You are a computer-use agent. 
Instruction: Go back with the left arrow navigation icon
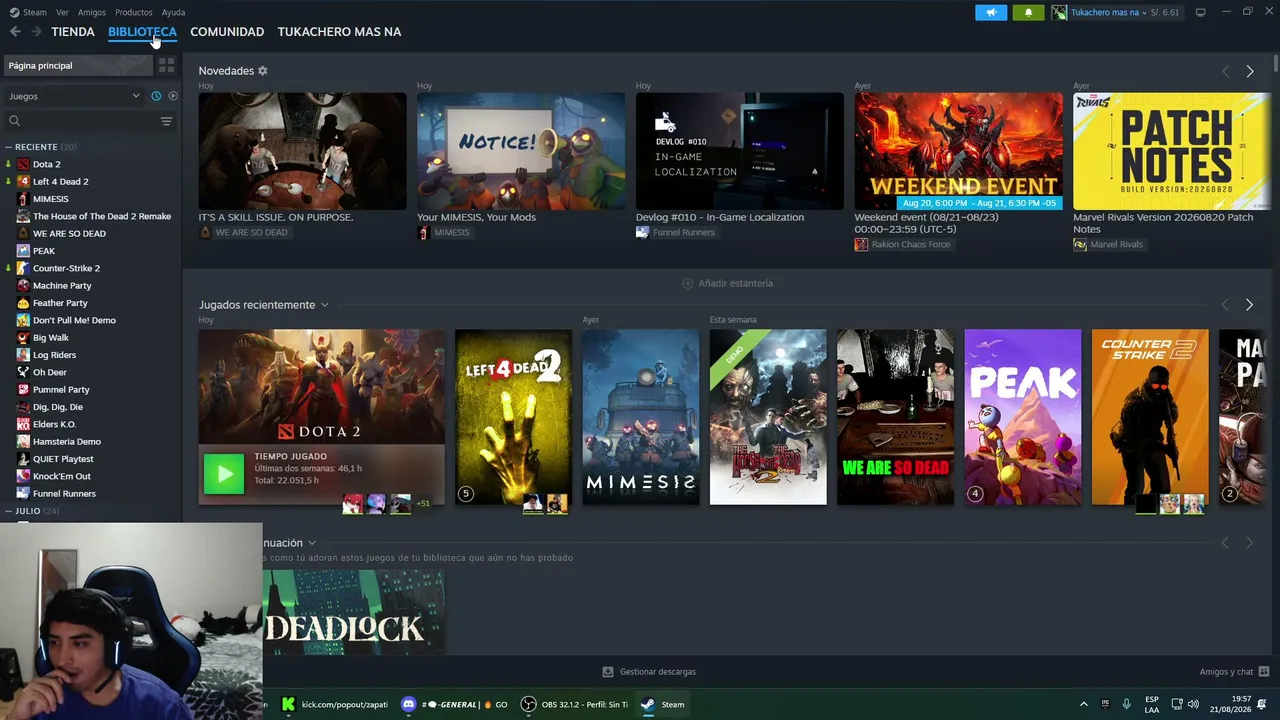click(x=15, y=32)
